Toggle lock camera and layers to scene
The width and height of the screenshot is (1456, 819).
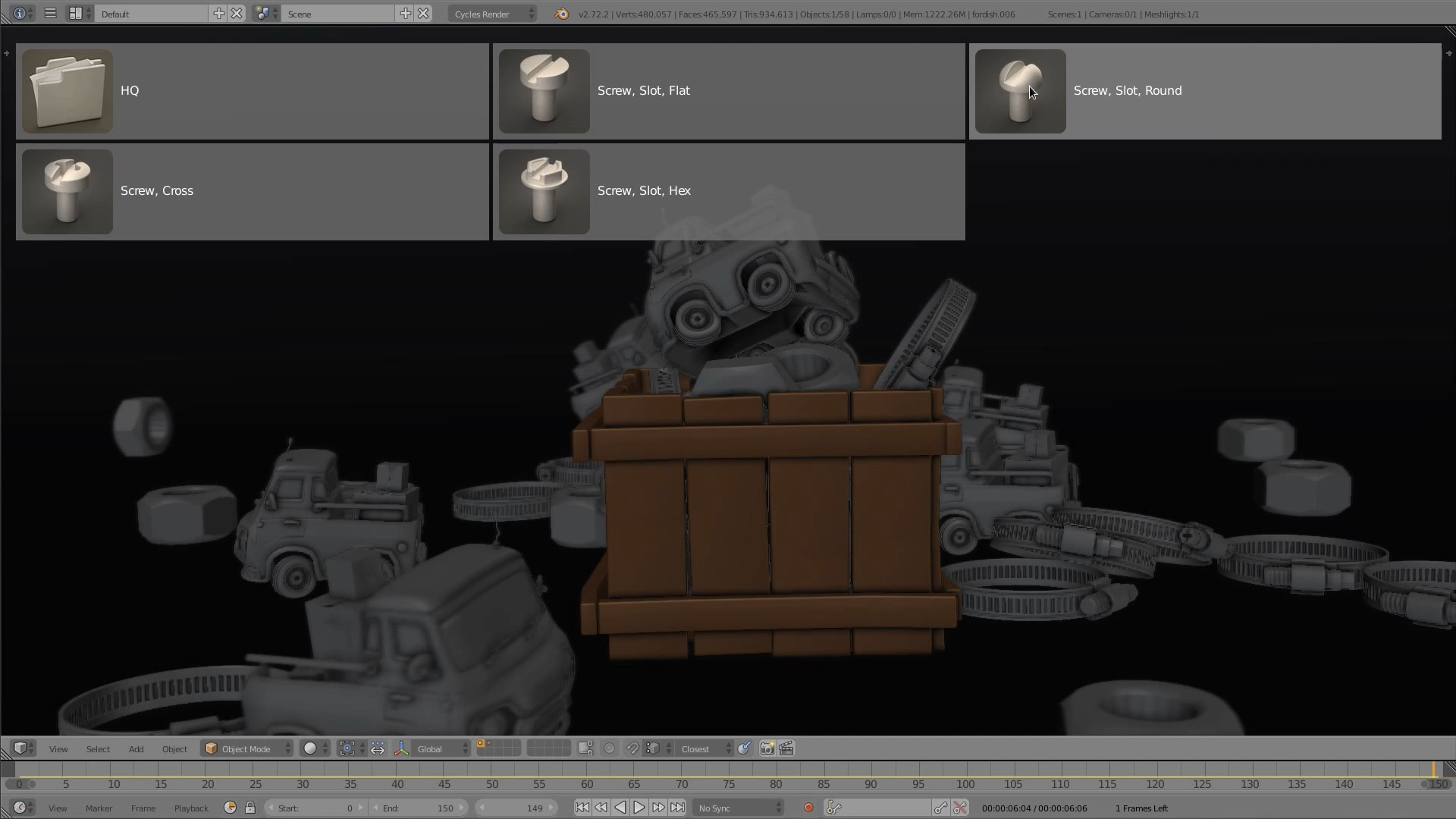[x=585, y=748]
